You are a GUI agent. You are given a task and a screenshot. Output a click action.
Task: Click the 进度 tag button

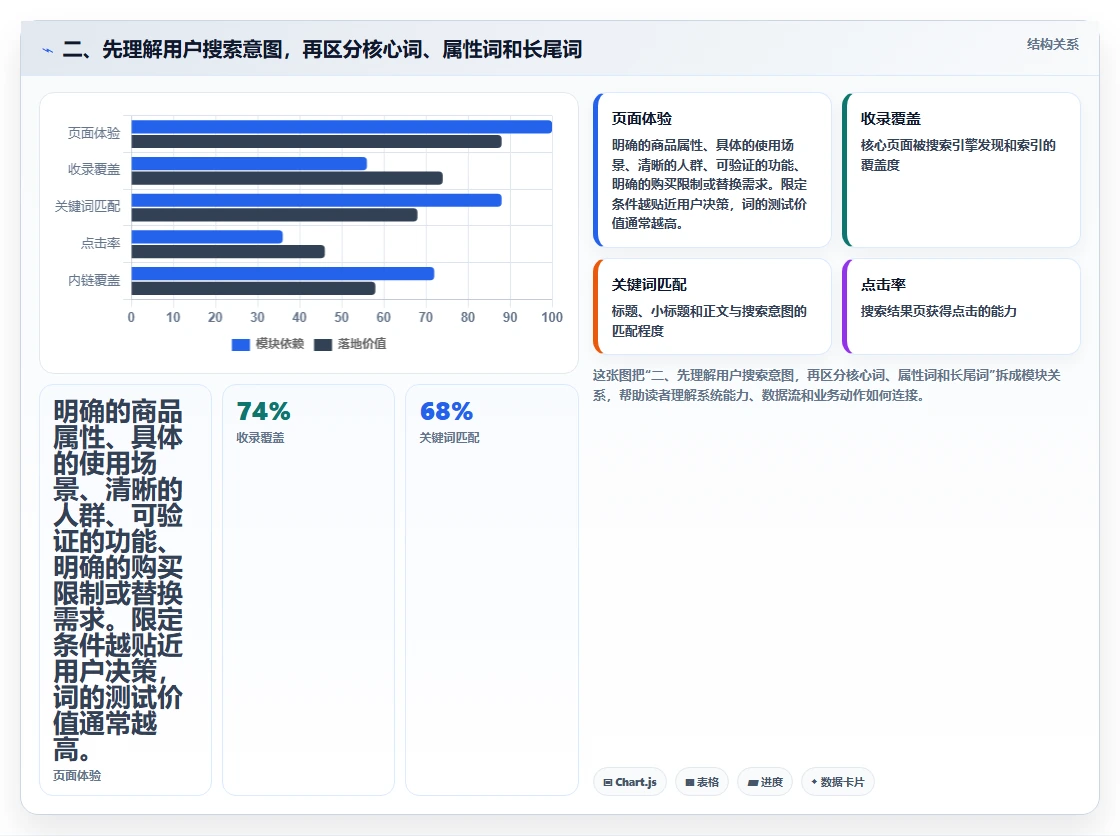764,782
